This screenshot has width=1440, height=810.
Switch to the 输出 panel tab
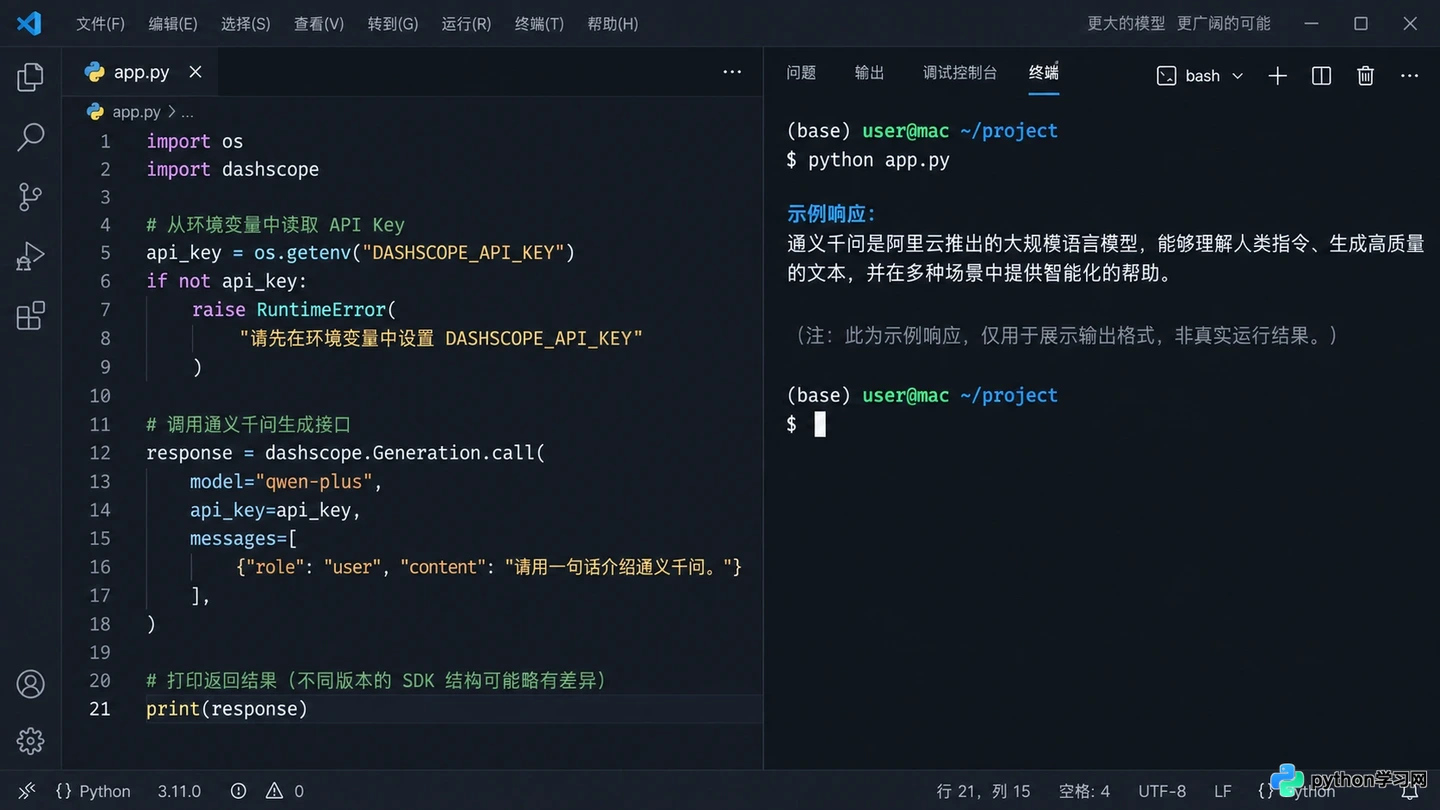coord(870,72)
